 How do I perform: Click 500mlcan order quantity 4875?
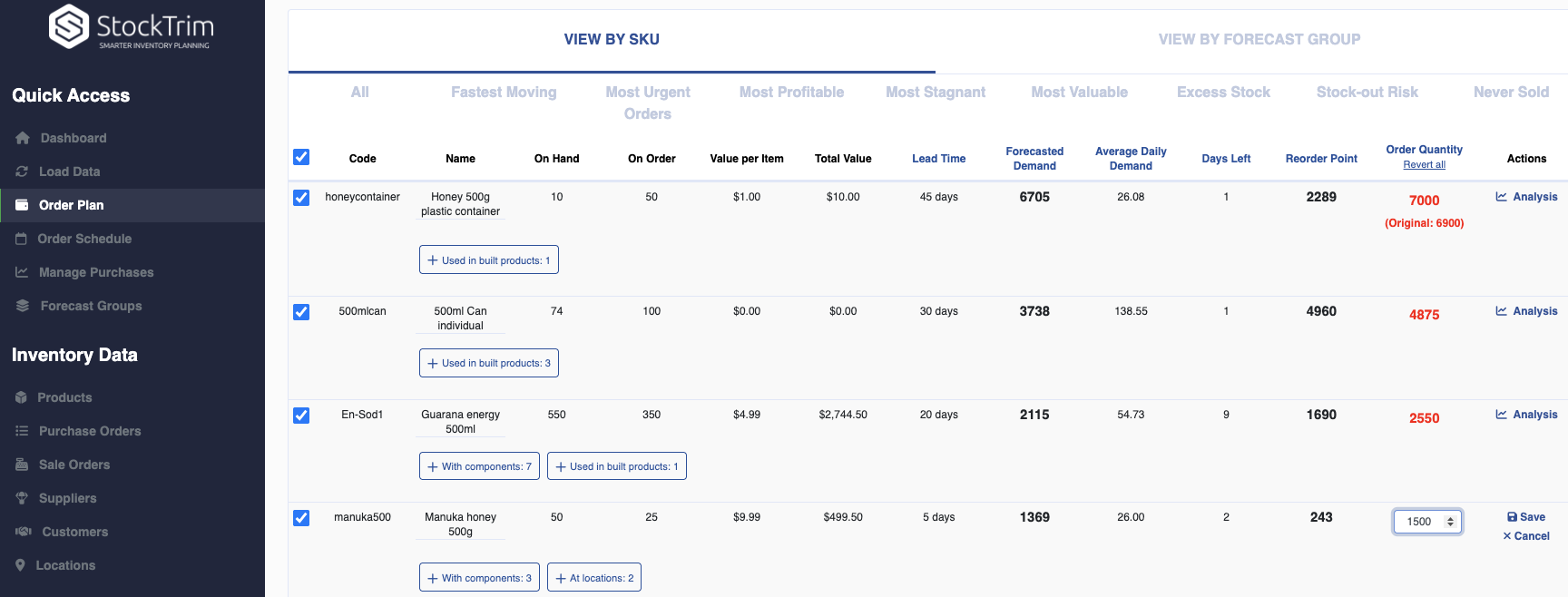click(1424, 315)
